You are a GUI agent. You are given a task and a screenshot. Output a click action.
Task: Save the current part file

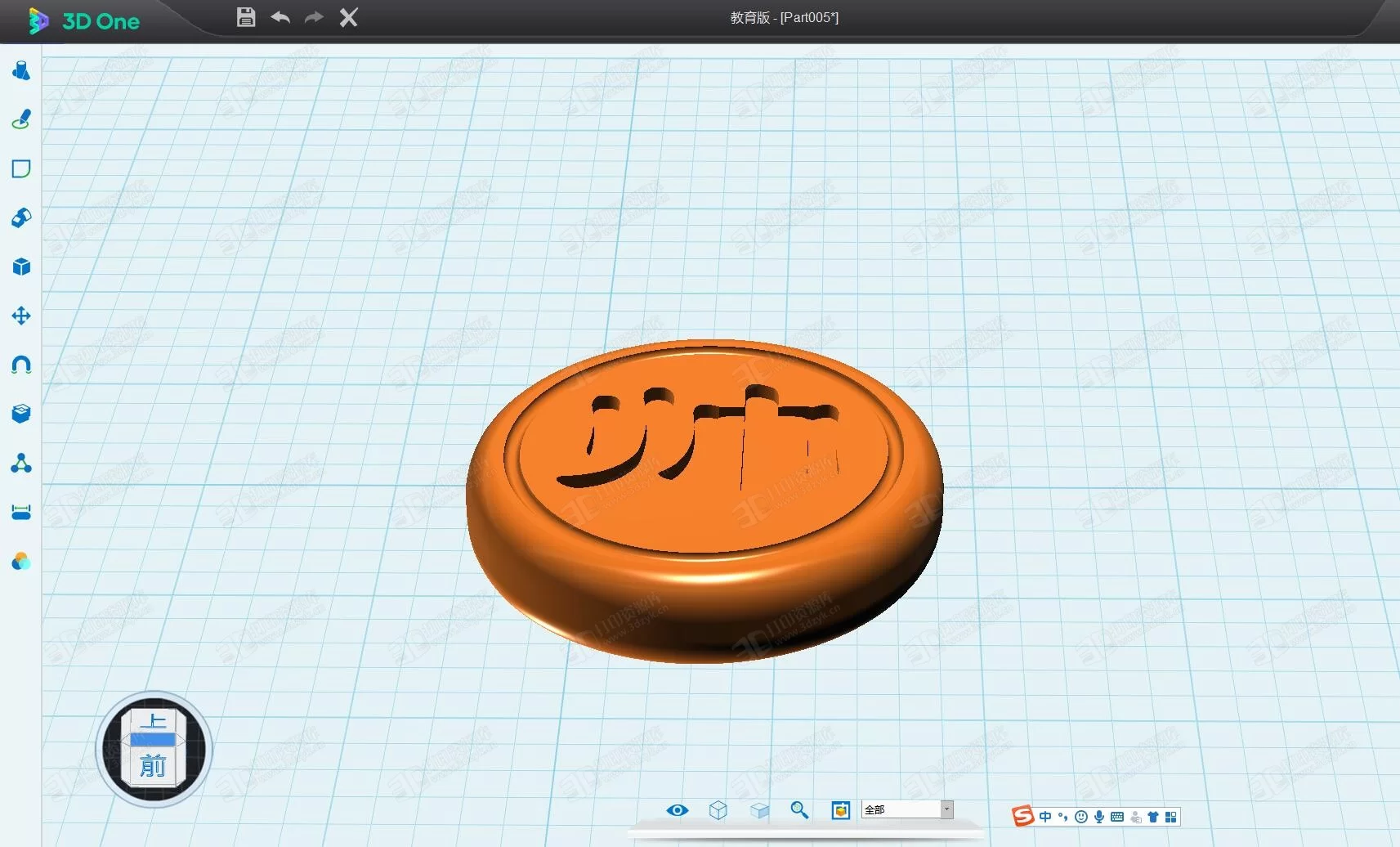[246, 17]
